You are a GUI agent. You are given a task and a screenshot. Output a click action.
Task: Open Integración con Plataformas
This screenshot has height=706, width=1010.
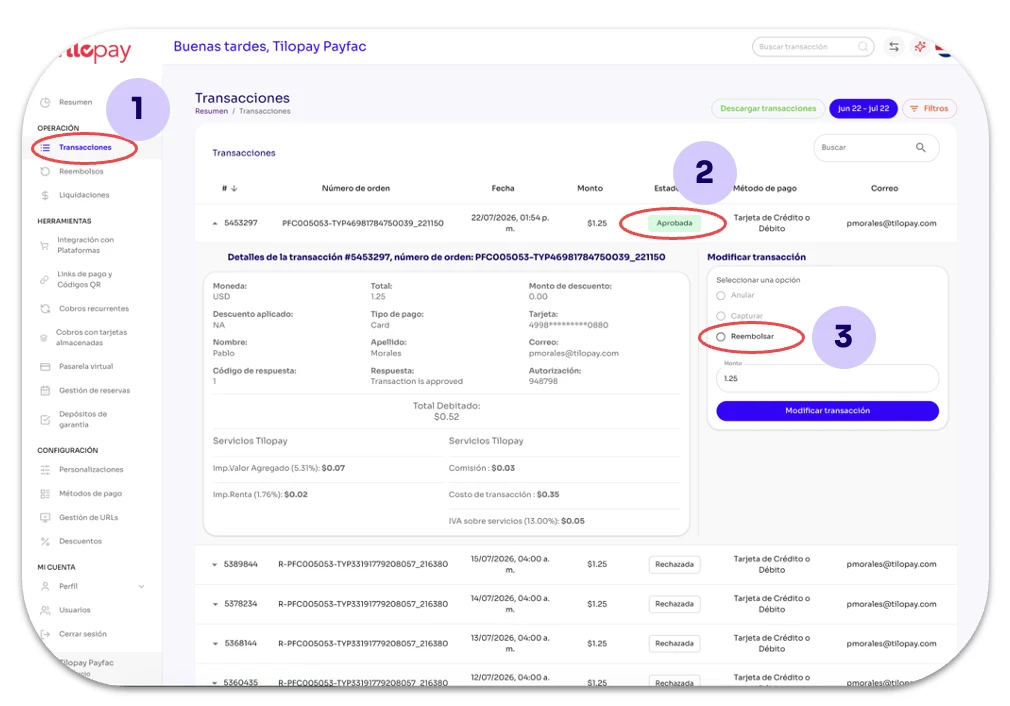pyautogui.click(x=85, y=245)
